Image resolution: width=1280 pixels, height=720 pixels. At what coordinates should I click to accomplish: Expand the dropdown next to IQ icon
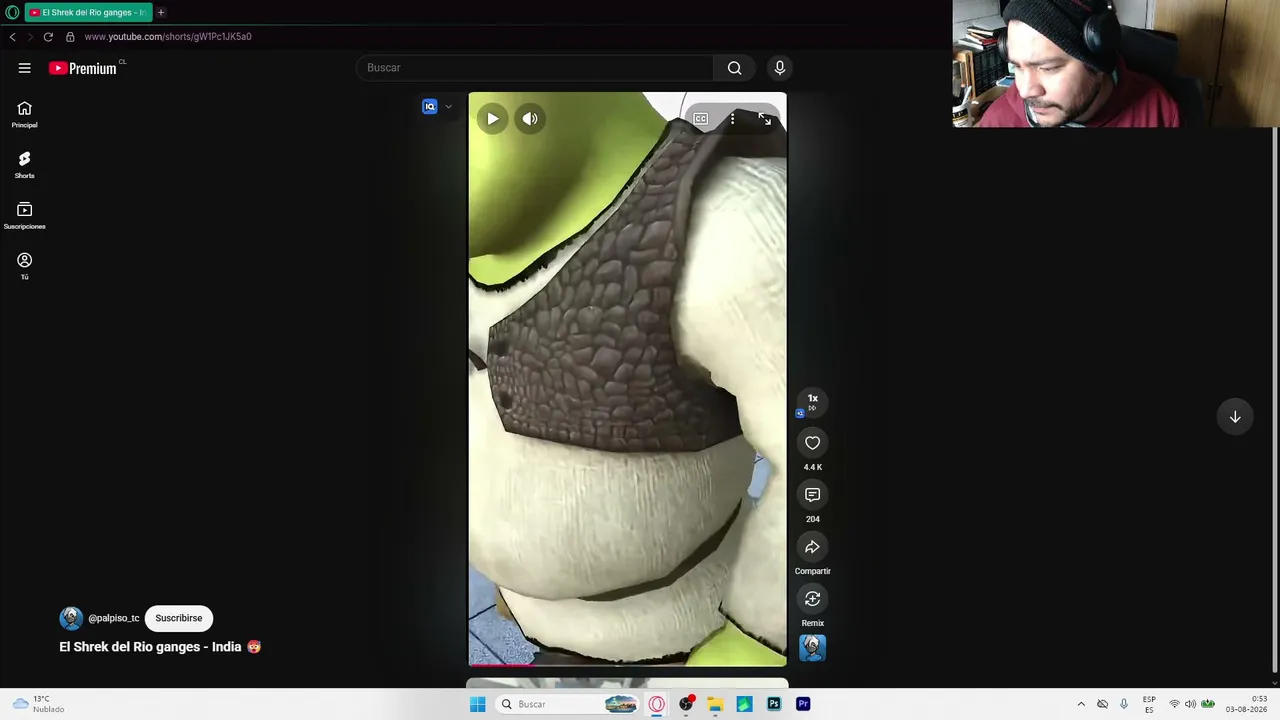[448, 107]
